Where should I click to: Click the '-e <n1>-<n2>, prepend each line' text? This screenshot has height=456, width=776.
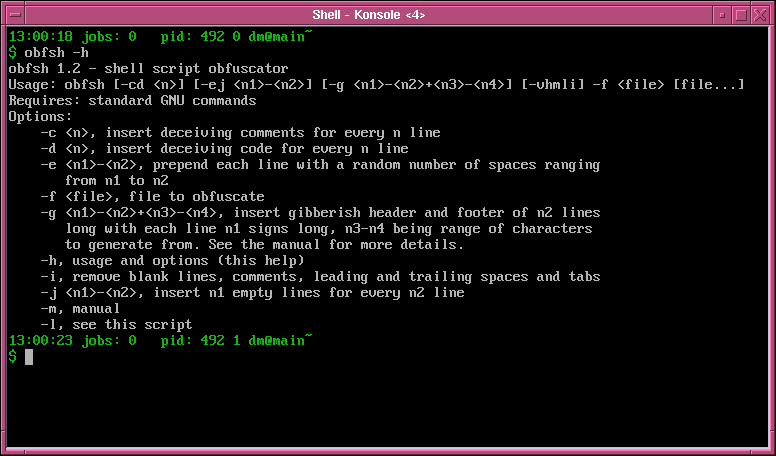click(320, 164)
